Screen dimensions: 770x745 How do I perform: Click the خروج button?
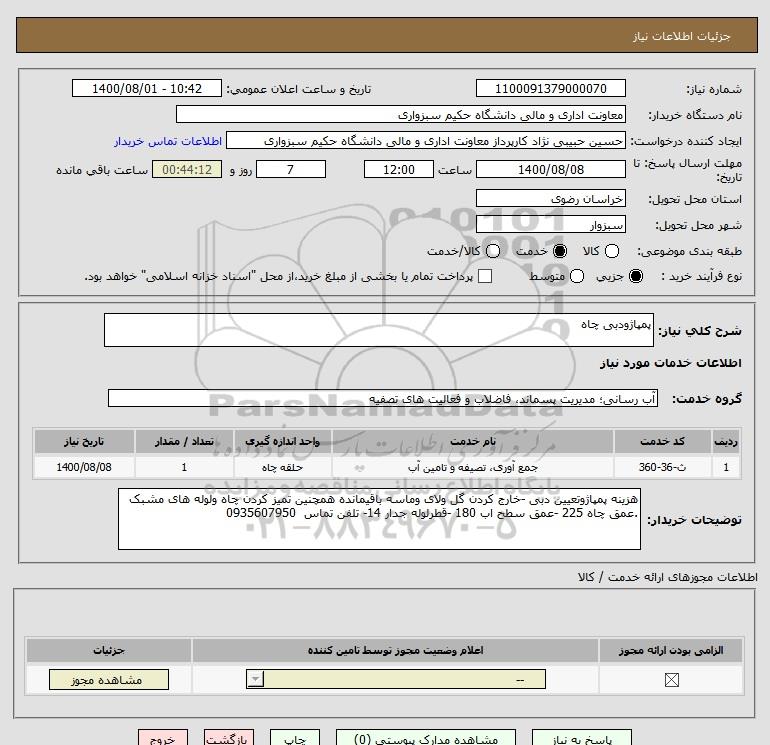tap(163, 738)
